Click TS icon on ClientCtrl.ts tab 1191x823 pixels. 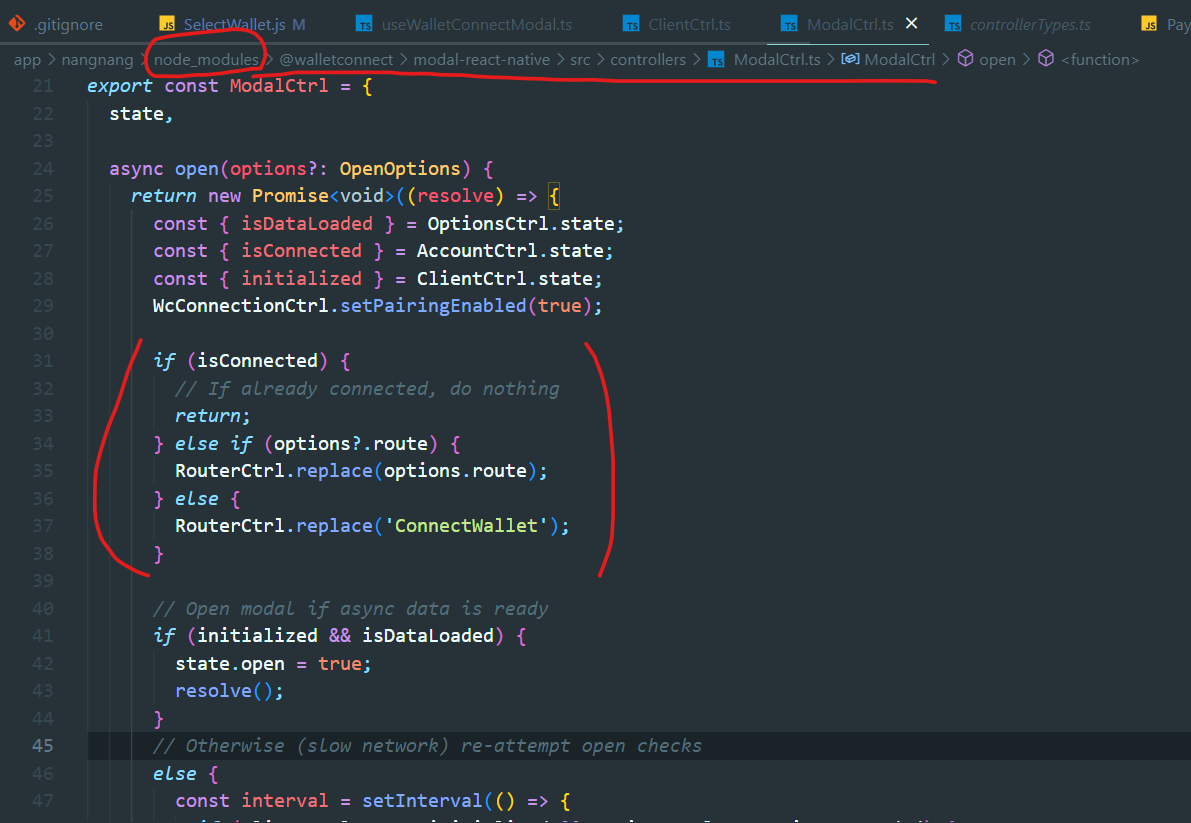pyautogui.click(x=631, y=24)
